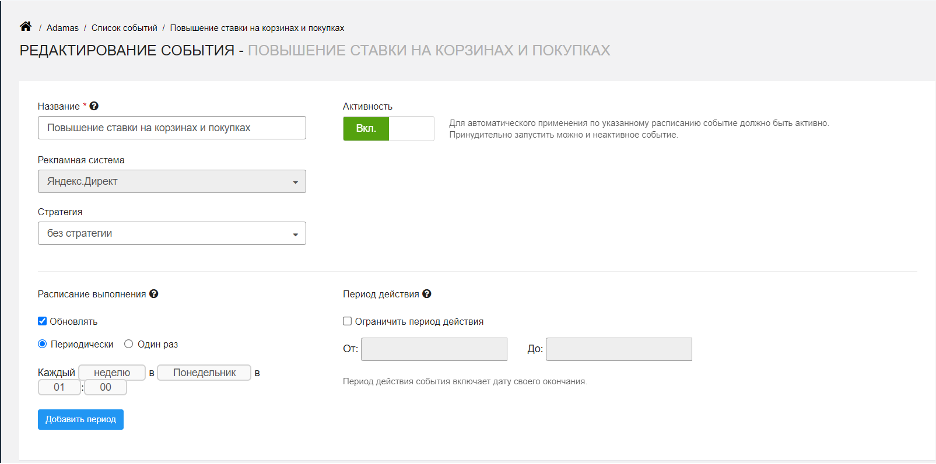Enable Ограничить период действия checkbox

click(347, 321)
